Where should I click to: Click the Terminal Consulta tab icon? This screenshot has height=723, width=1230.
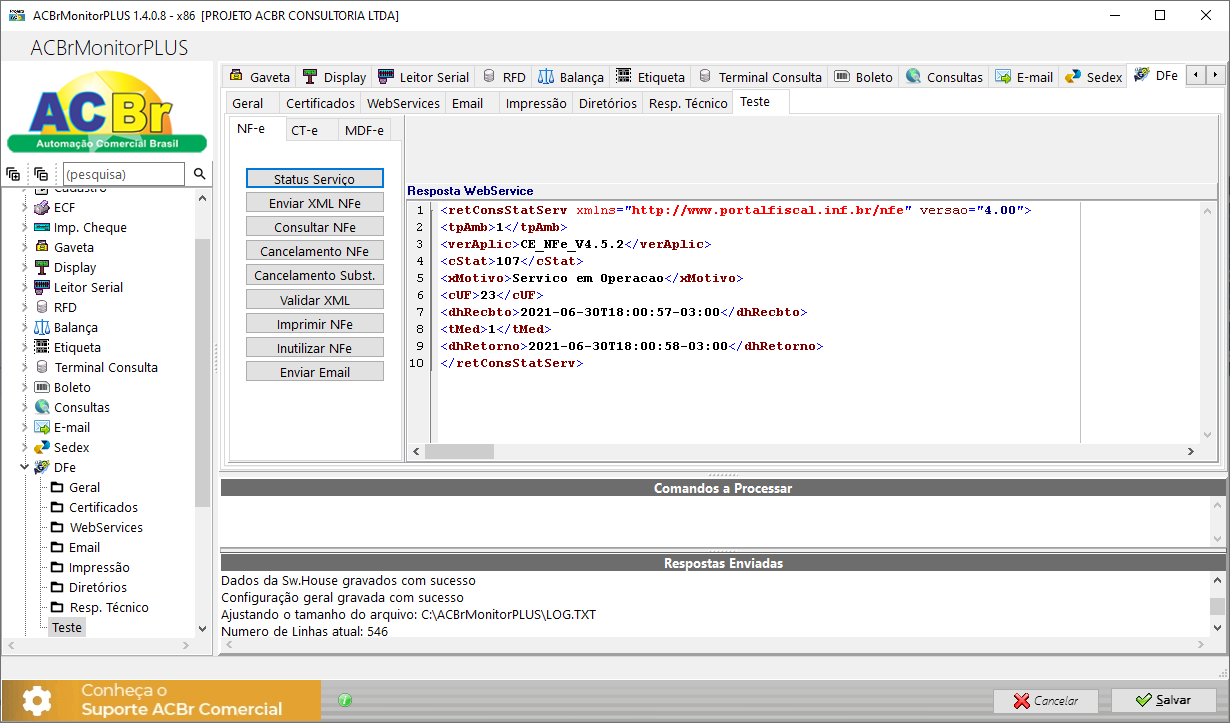[705, 76]
